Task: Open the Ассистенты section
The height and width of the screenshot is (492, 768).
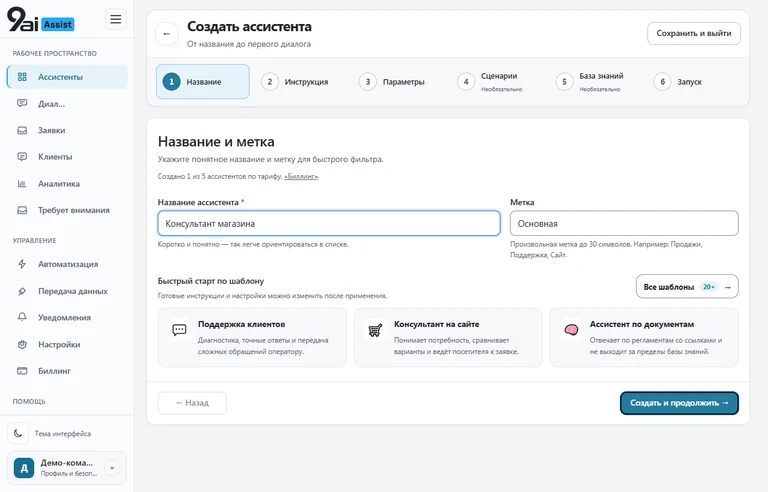Action: (x=67, y=77)
